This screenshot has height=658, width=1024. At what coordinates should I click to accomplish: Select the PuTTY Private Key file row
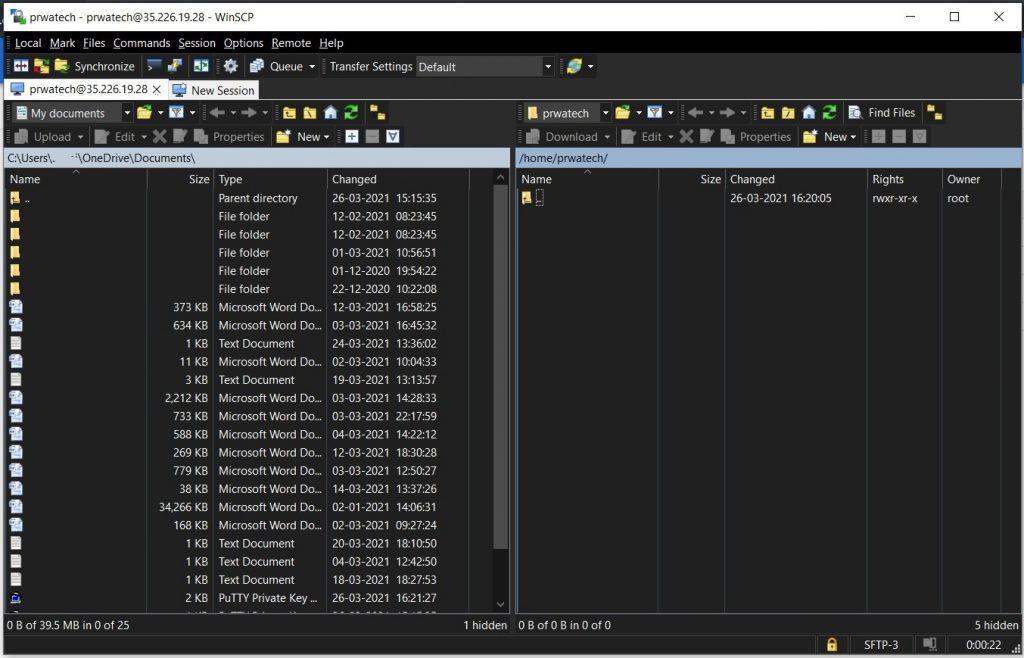click(x=236, y=598)
